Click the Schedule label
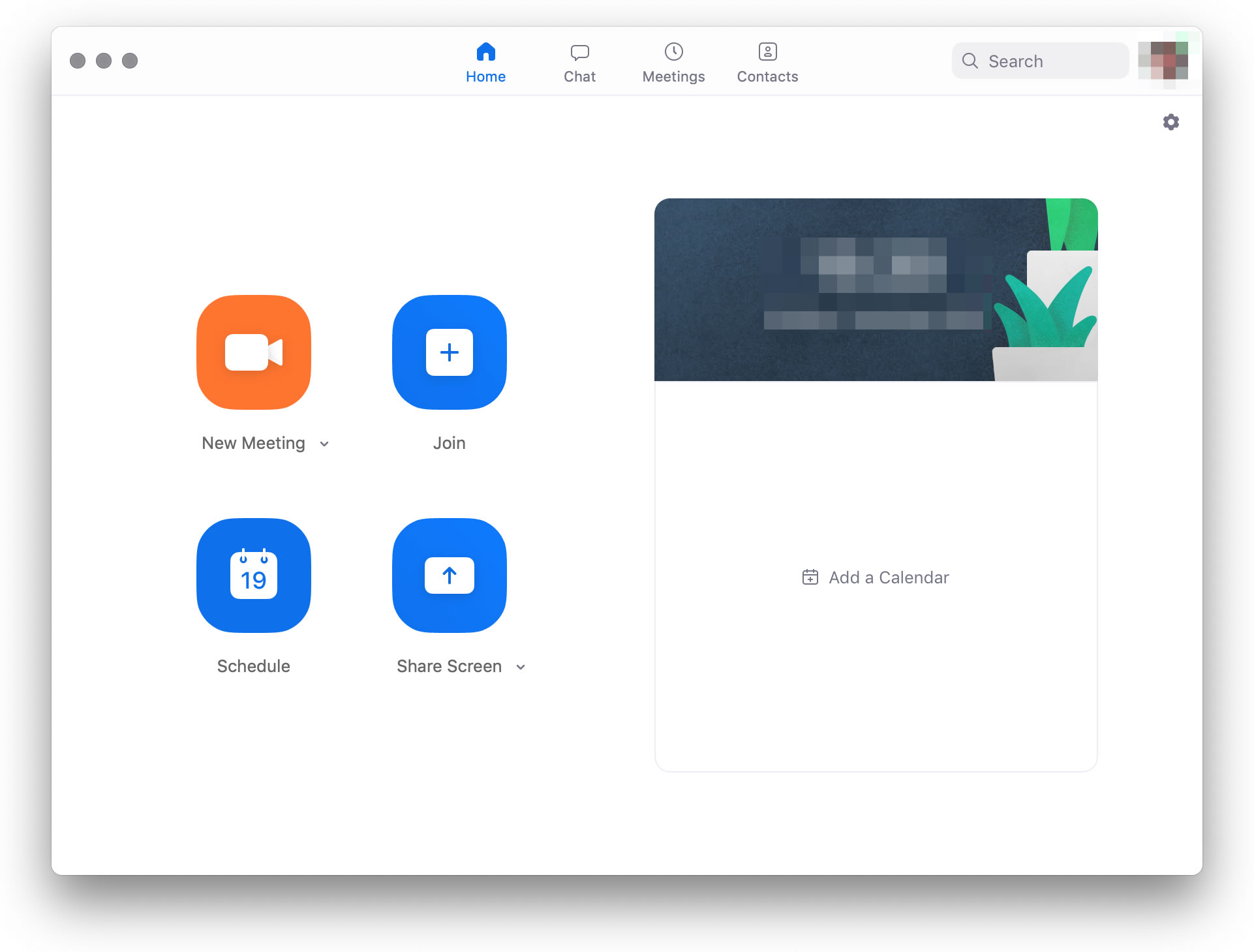1254x952 pixels. 254,666
